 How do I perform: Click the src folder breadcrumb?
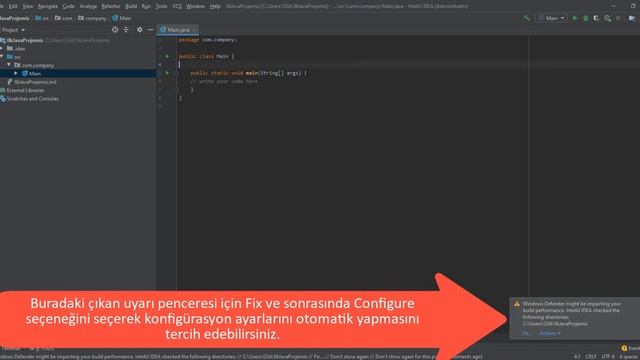coord(42,18)
